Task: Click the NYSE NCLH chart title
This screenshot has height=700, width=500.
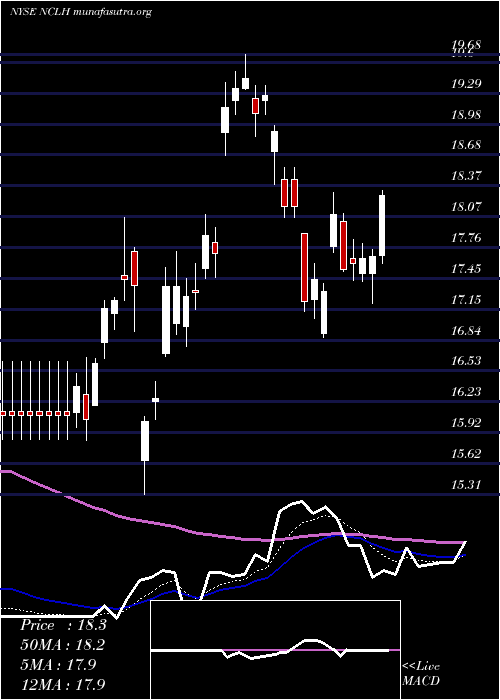Action: pyautogui.click(x=81, y=12)
